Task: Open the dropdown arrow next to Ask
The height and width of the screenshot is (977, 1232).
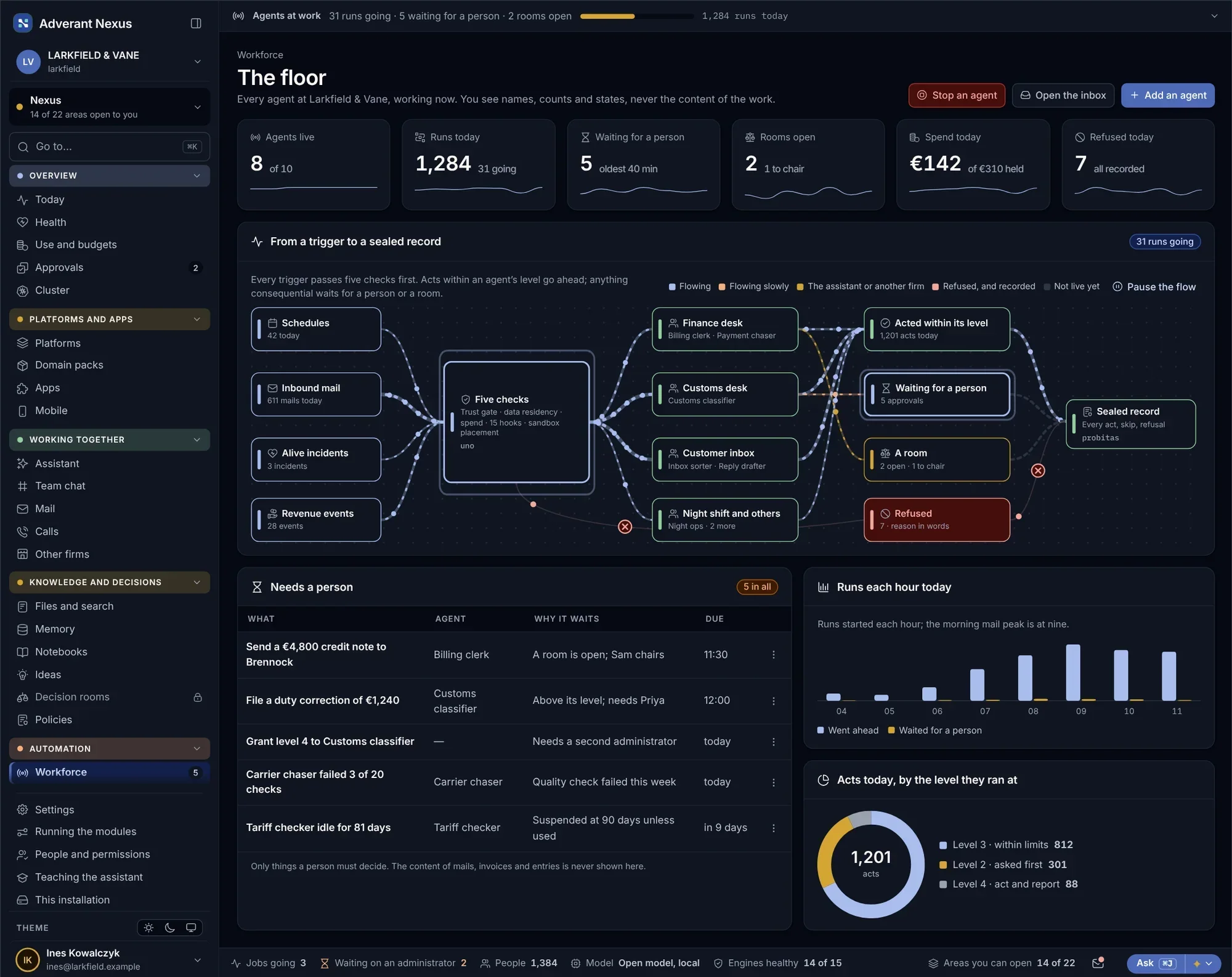Action: pos(1203,963)
